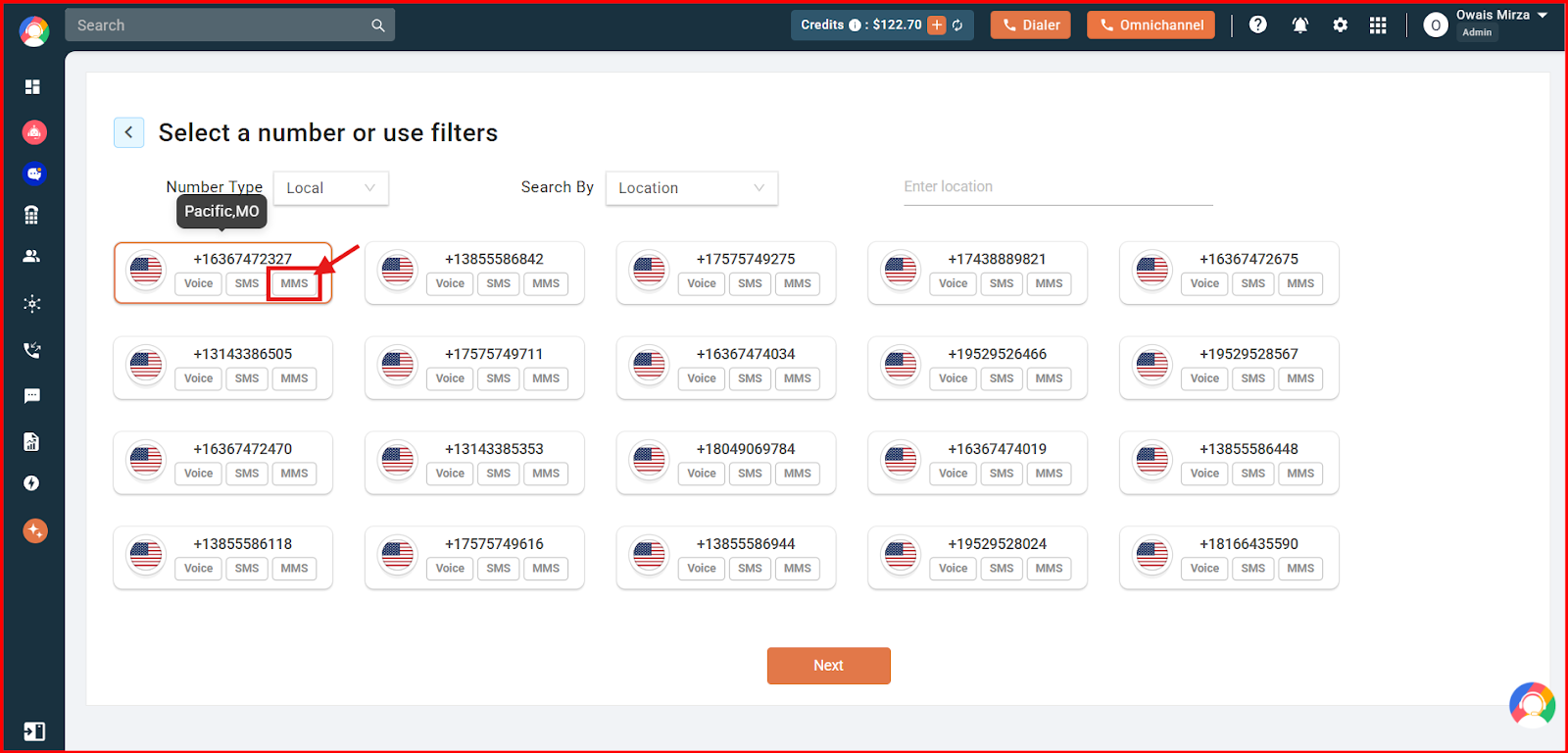Click the user avatar circle O
The image size is (1568, 753).
coord(1436,25)
